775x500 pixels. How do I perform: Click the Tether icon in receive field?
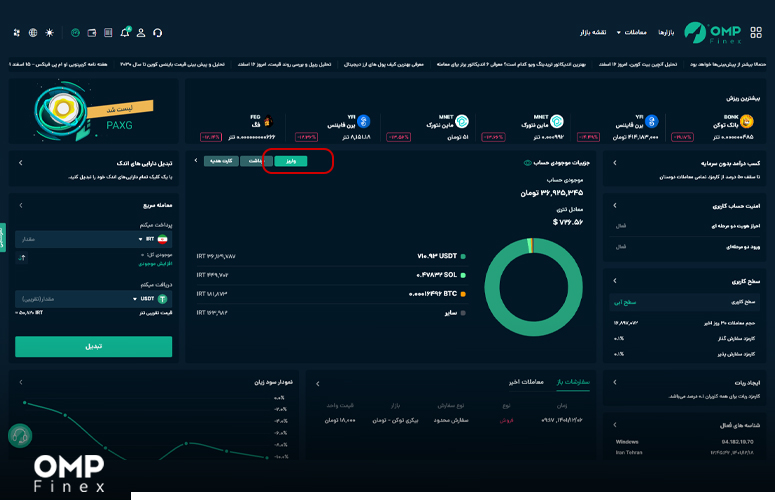pyautogui.click(x=163, y=299)
